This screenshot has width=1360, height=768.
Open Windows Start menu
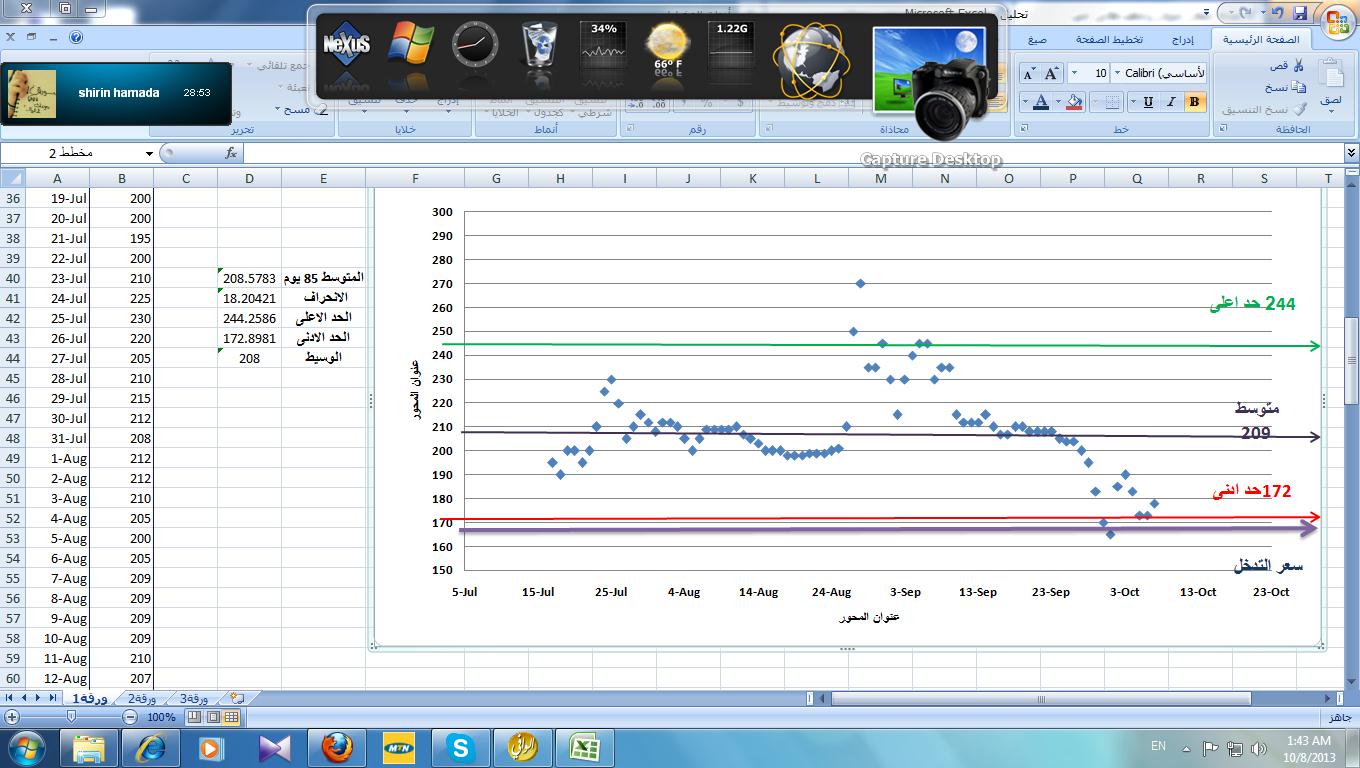point(25,748)
